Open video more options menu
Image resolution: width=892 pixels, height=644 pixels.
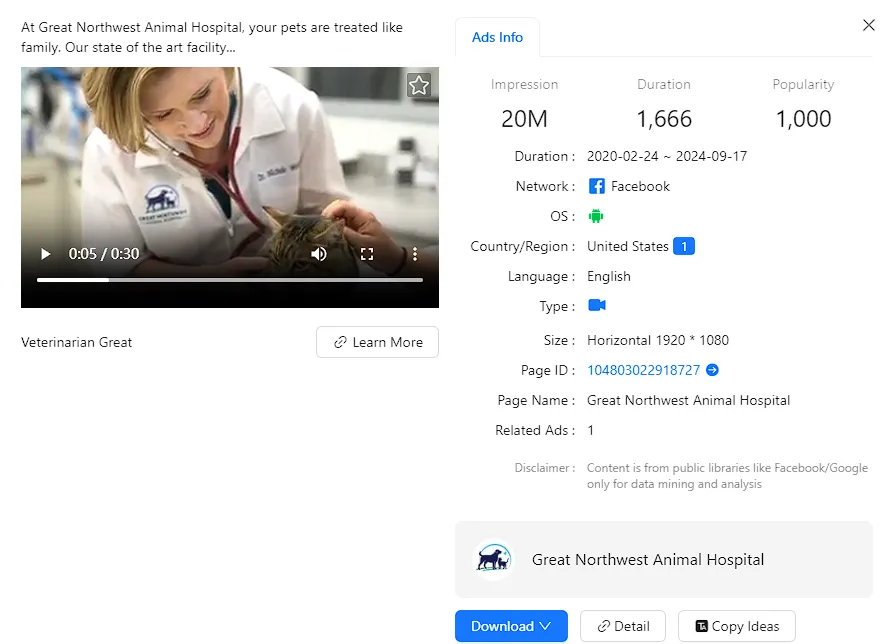[415, 254]
